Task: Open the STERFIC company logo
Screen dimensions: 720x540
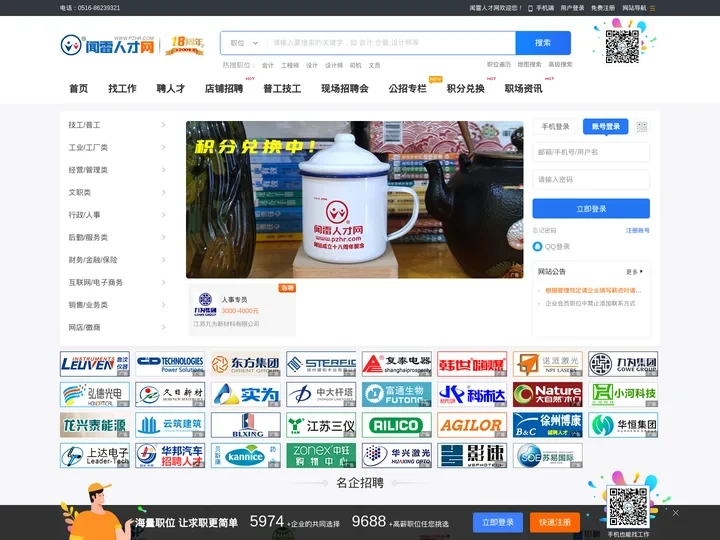Action: click(321, 364)
